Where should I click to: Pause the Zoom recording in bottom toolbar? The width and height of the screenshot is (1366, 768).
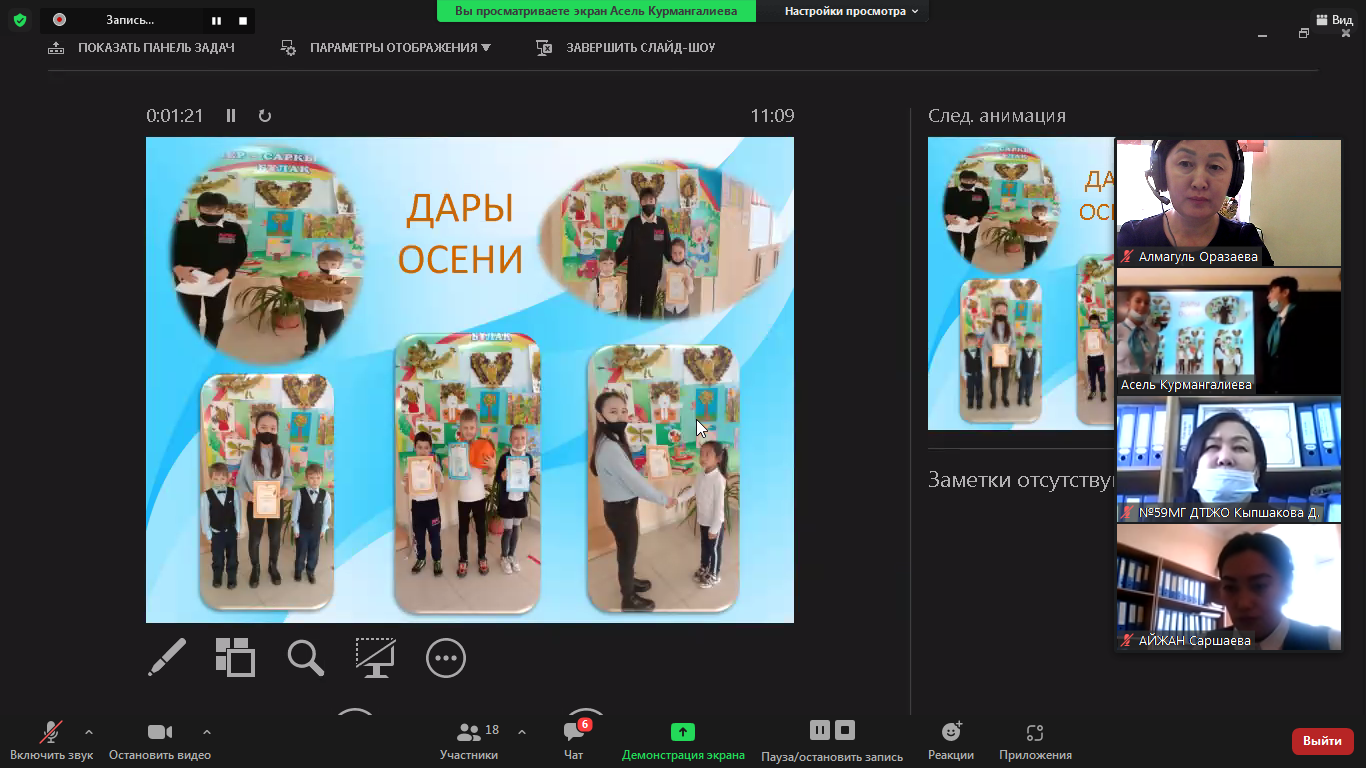click(x=820, y=730)
